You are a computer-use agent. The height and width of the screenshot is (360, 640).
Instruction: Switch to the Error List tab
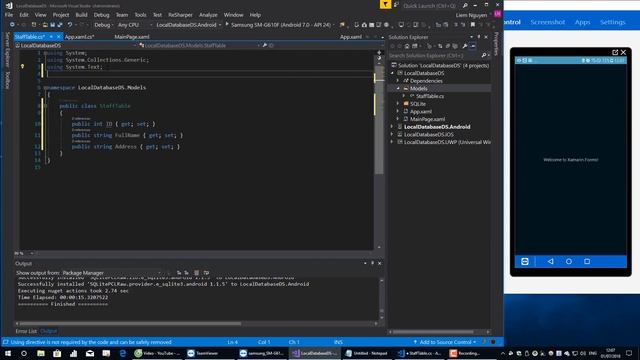tap(26, 331)
